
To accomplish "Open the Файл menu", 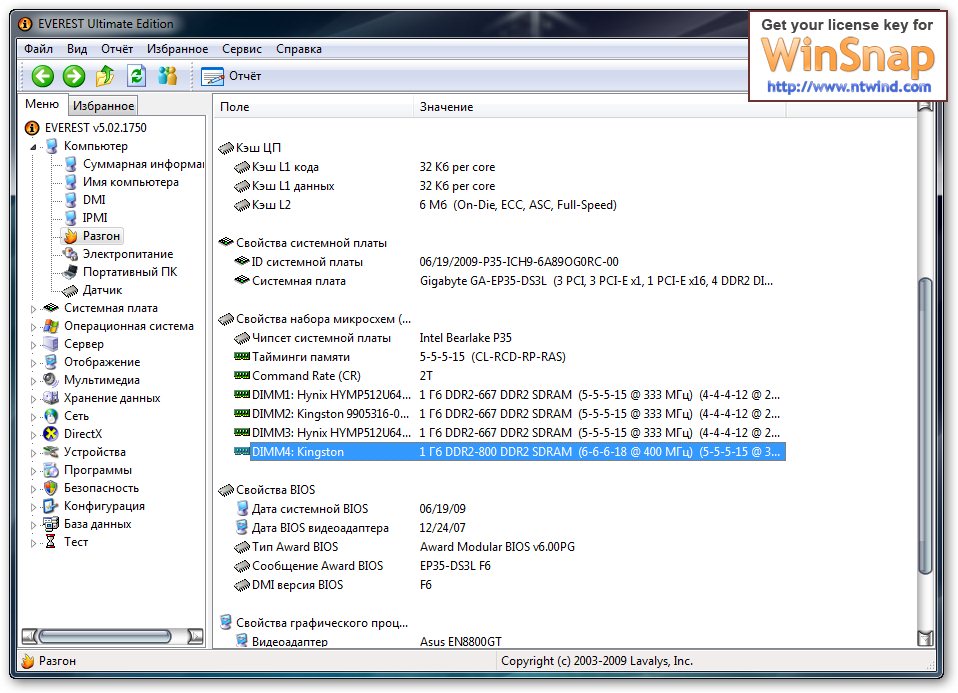I will (38, 49).
